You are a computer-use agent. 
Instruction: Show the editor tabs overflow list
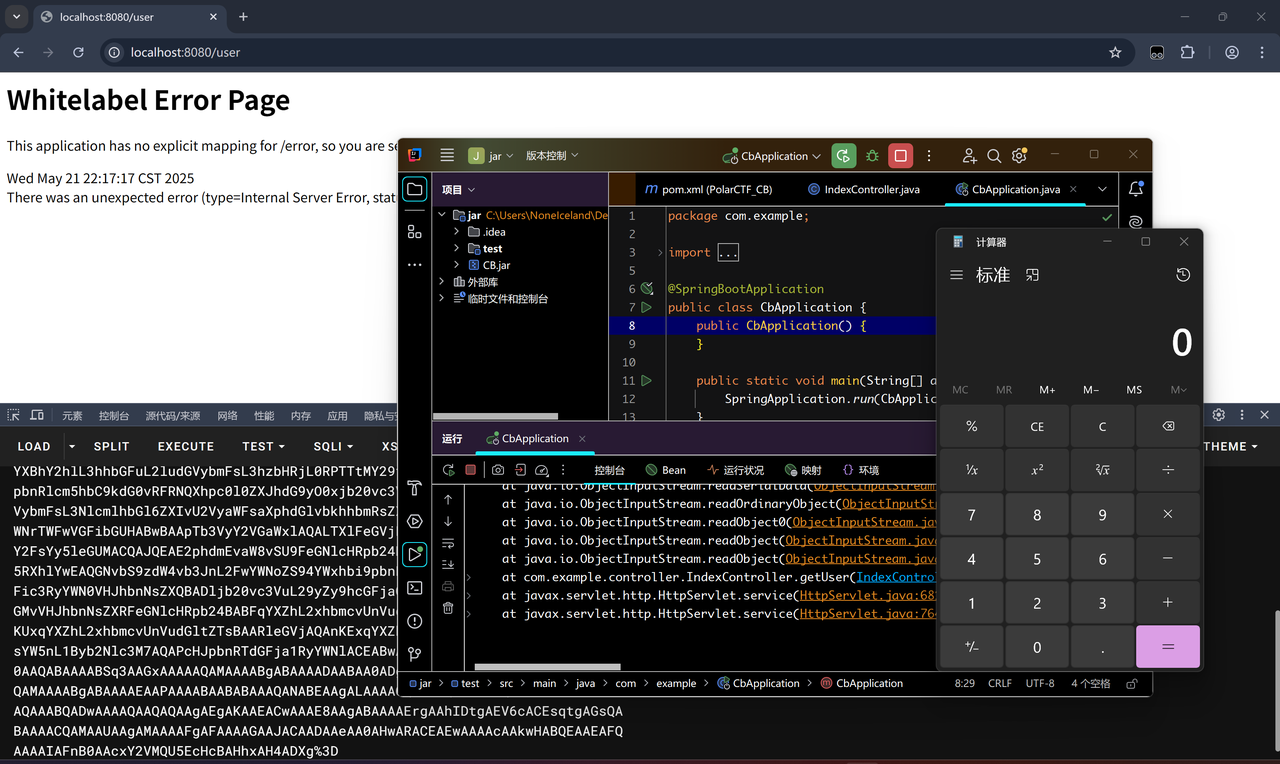coord(1102,189)
